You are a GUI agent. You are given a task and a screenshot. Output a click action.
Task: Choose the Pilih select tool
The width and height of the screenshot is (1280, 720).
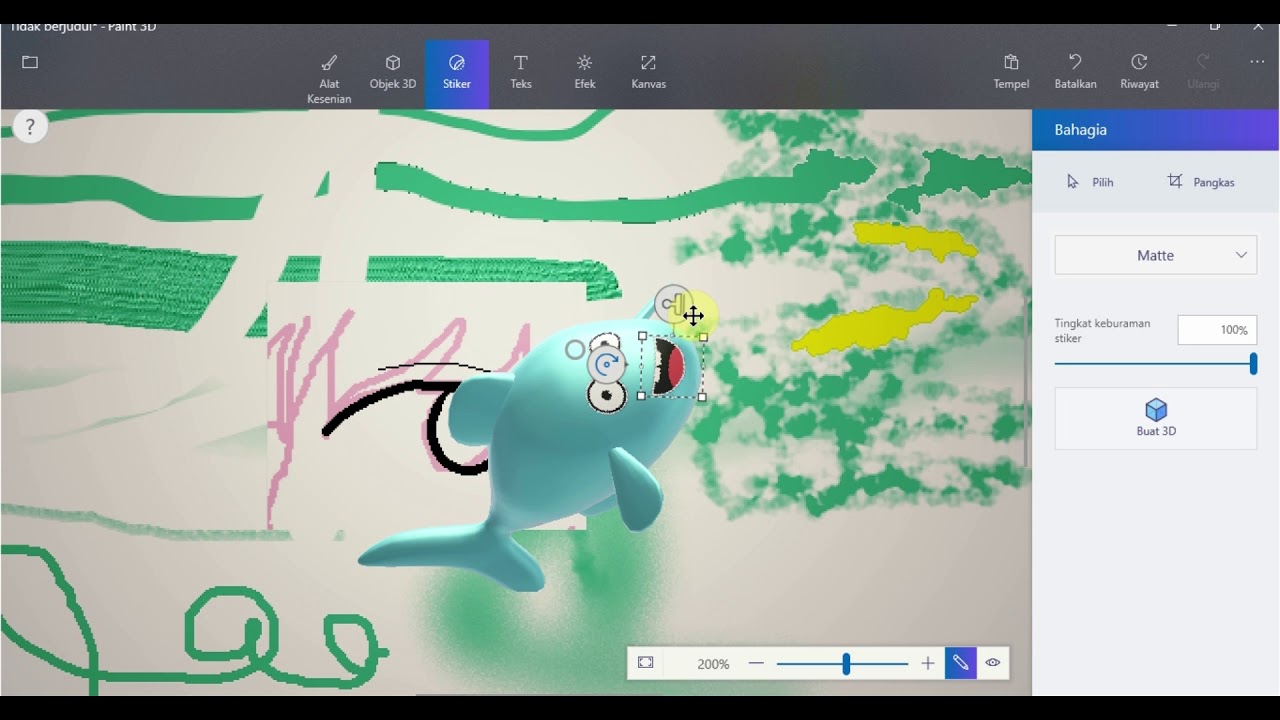[x=1090, y=182]
